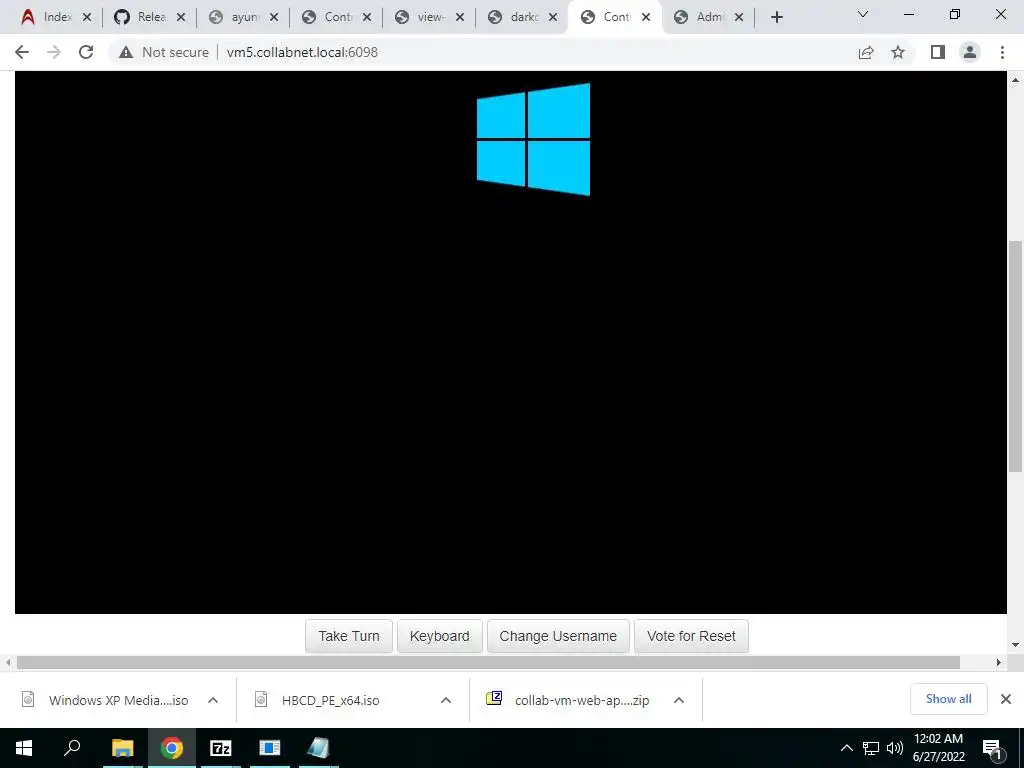The height and width of the screenshot is (768, 1024).
Task: Click the scroll down arrow
Action: click(1015, 645)
